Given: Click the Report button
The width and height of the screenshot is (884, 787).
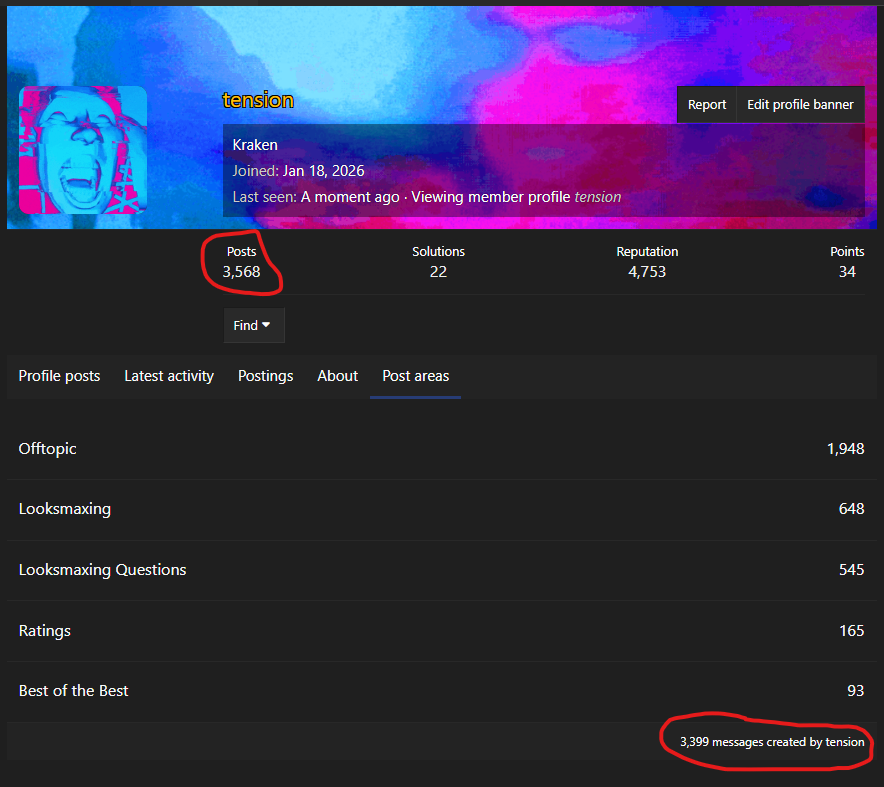Looking at the screenshot, I should pyautogui.click(x=706, y=104).
